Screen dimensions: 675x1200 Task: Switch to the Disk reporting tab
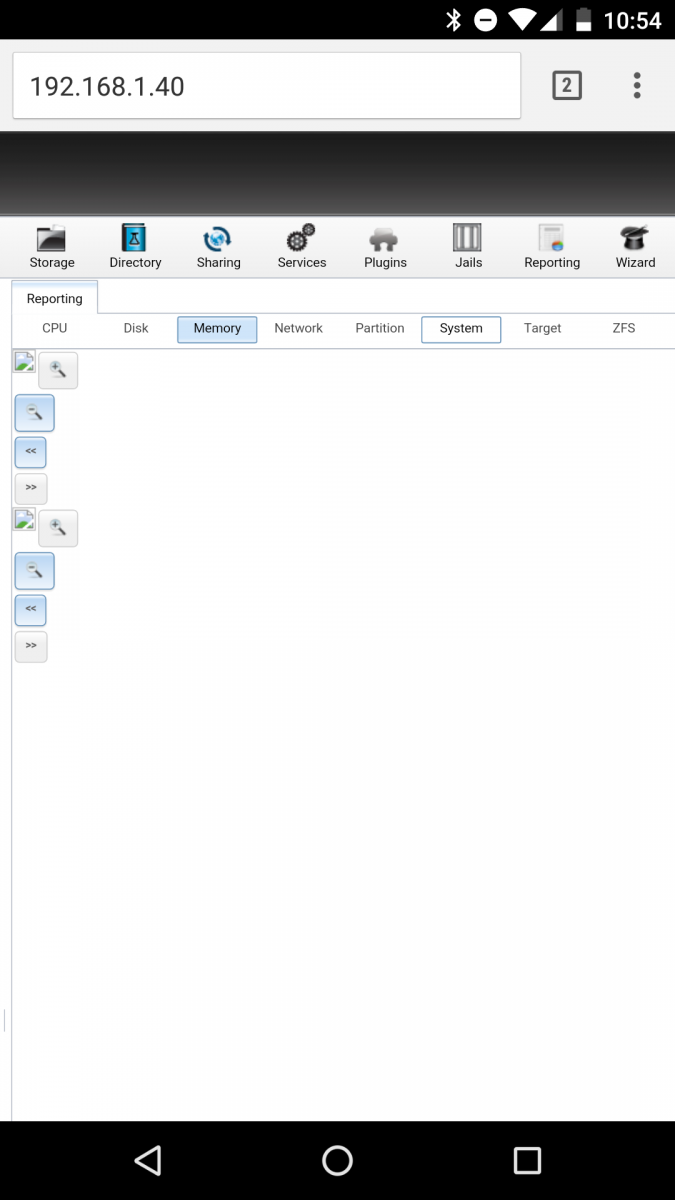(x=136, y=328)
